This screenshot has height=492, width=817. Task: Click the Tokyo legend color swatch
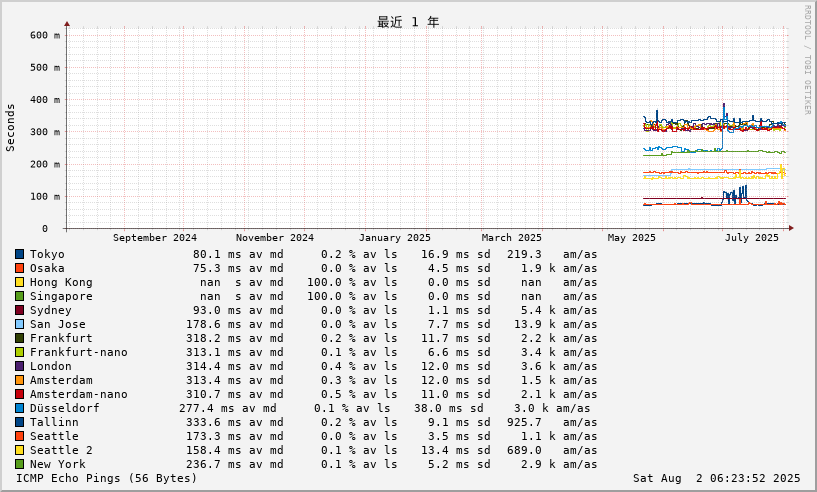(x=19, y=254)
